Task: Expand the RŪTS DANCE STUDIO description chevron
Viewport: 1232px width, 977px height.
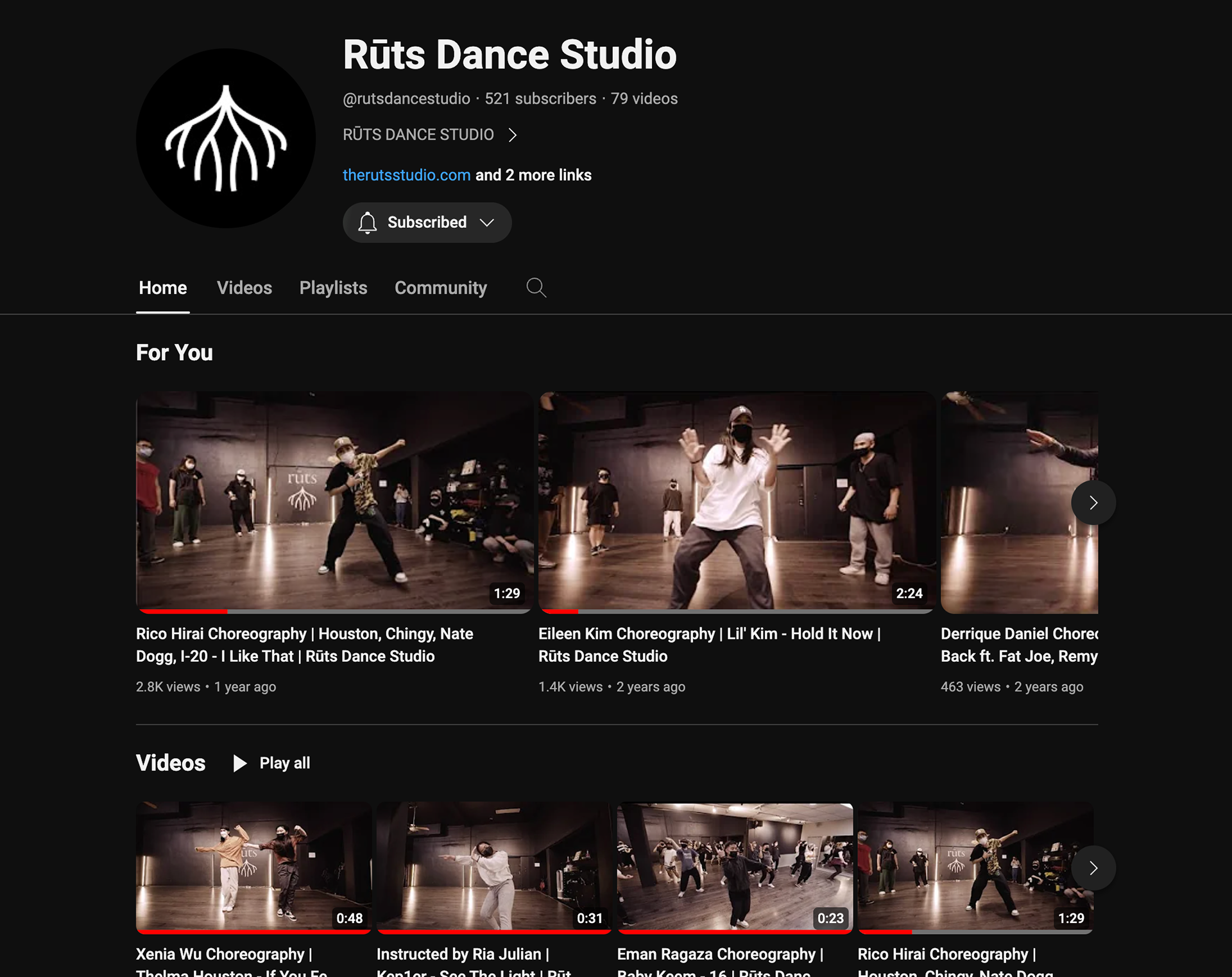Action: click(x=512, y=135)
